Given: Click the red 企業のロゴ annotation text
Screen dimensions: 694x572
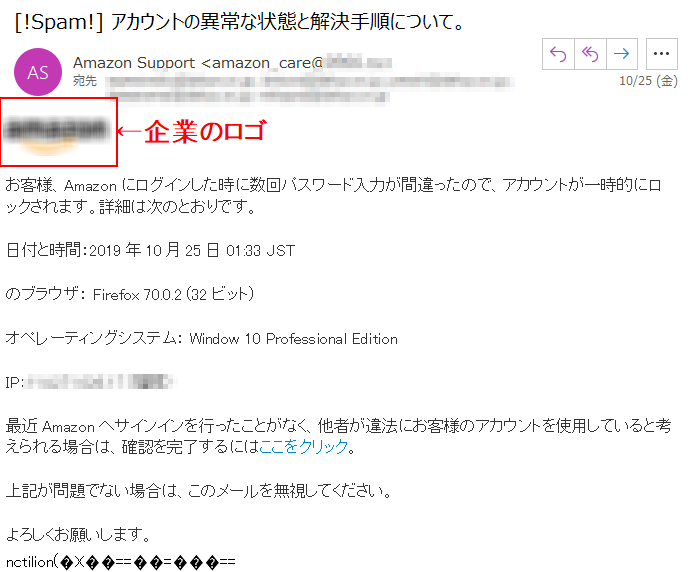Looking at the screenshot, I should (205, 131).
